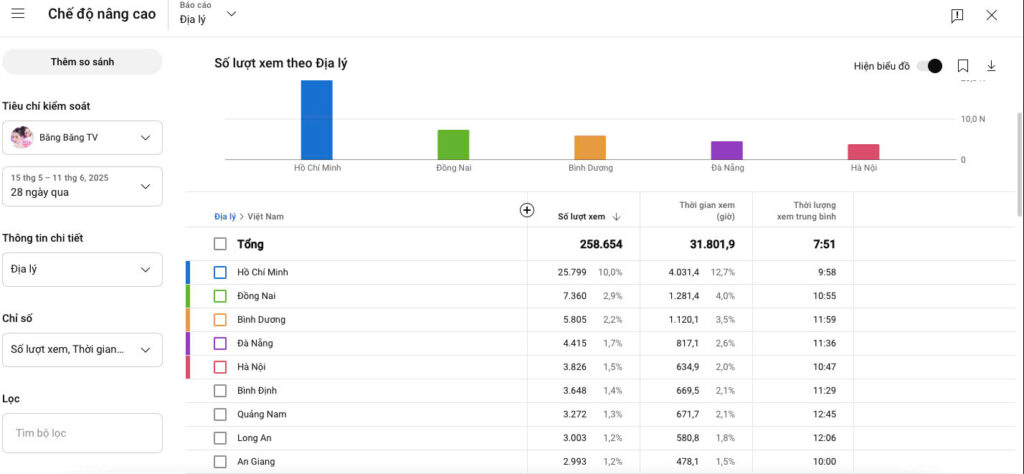Click the blue Hồ Chí Minh chart bar
The height and width of the screenshot is (474, 1024).
[317, 119]
